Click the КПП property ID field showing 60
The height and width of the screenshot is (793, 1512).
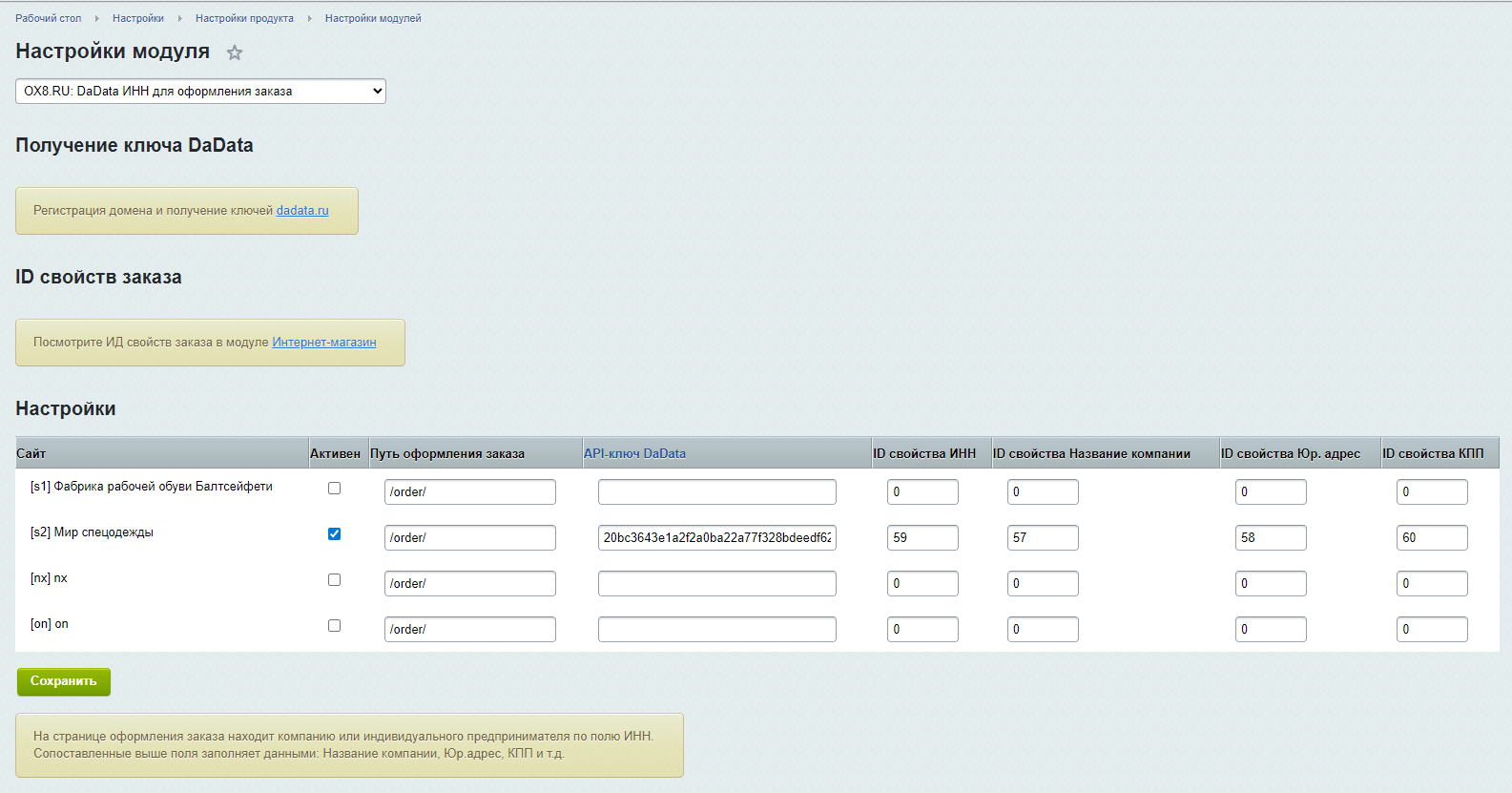click(x=1431, y=538)
